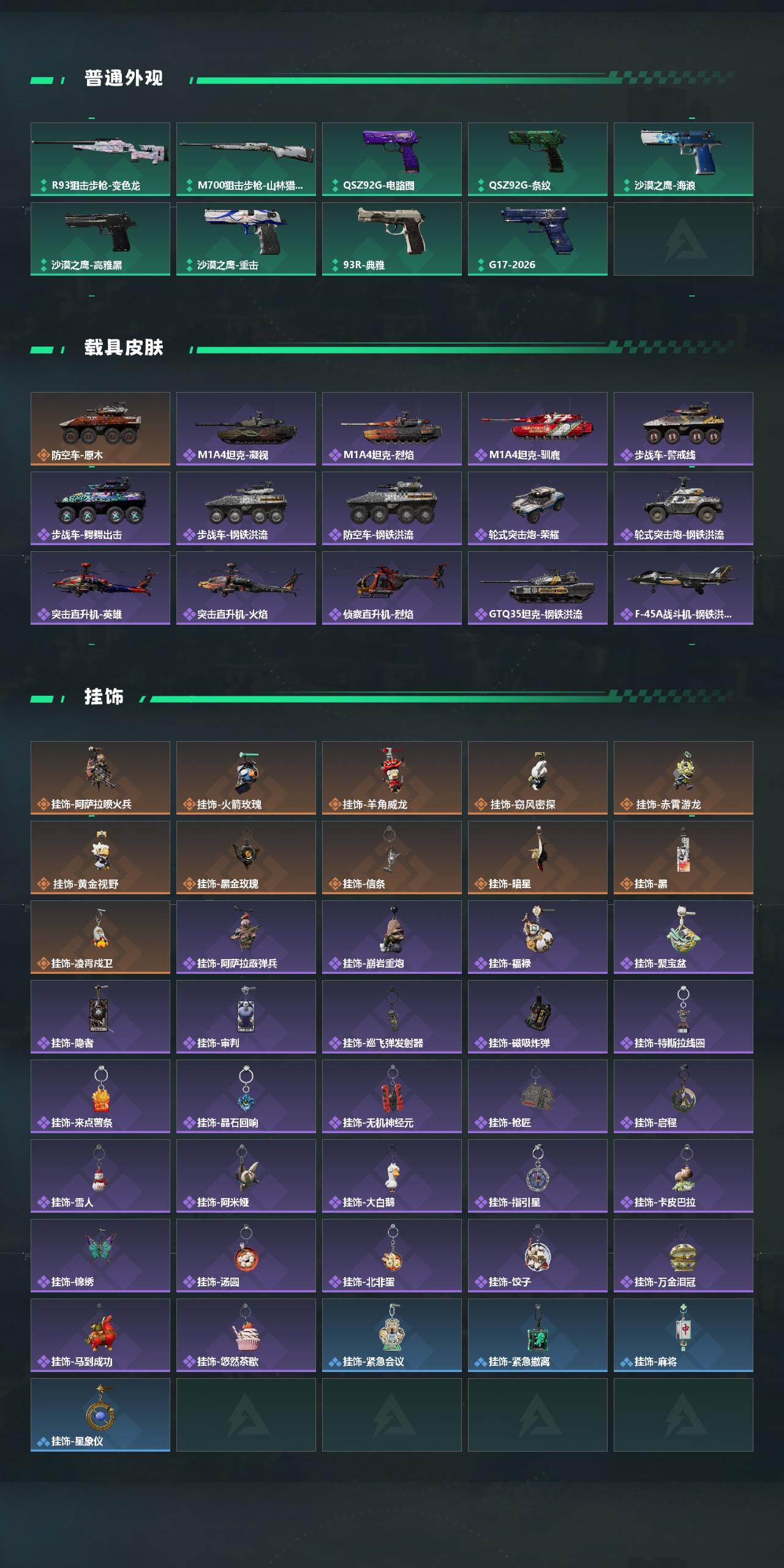
Task: Pick the 步战车-鳄鳄出击 vehicle skin
Action: pos(100,508)
